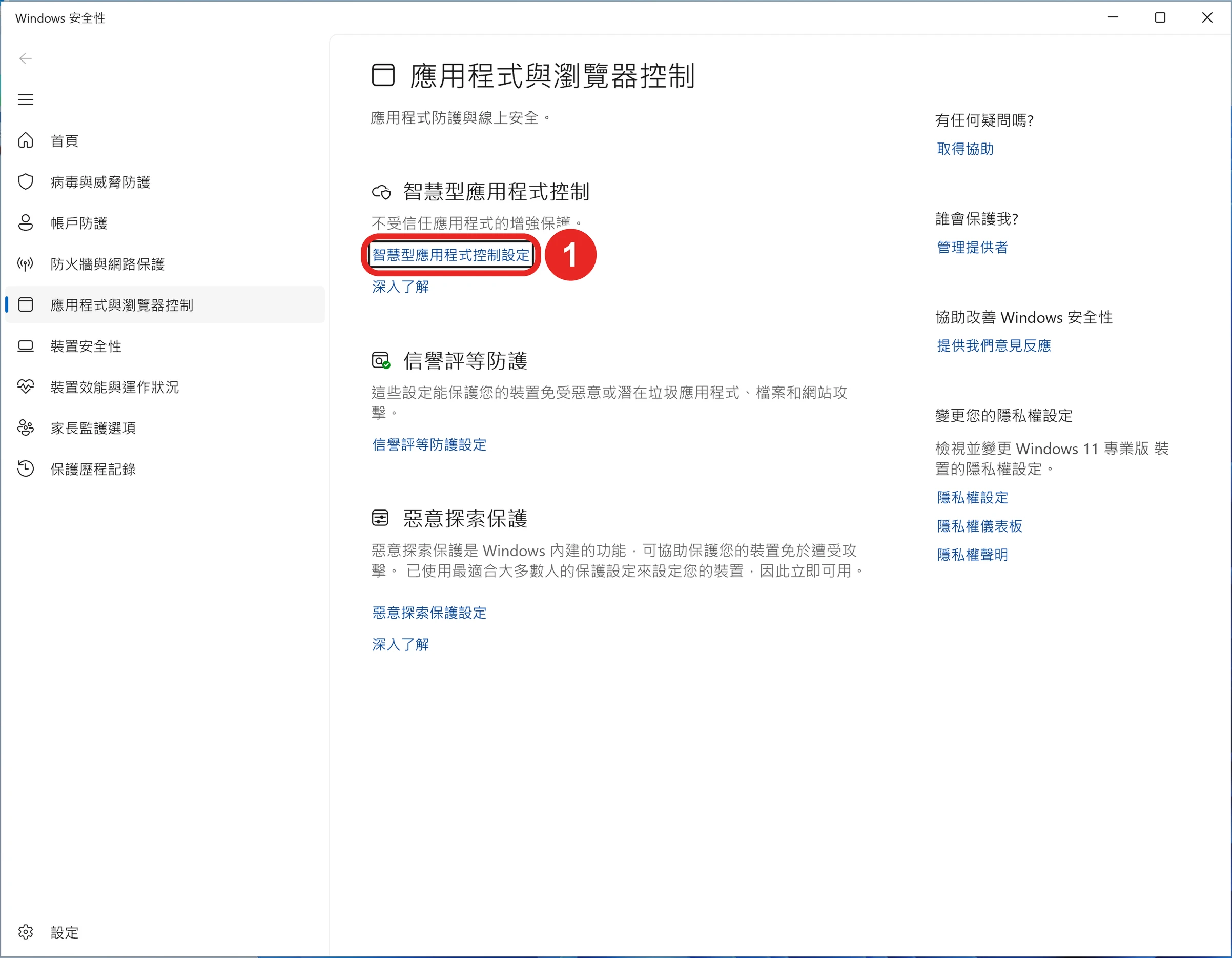Select 家長監護選項 label
The width and height of the screenshot is (1232, 958).
click(93, 429)
